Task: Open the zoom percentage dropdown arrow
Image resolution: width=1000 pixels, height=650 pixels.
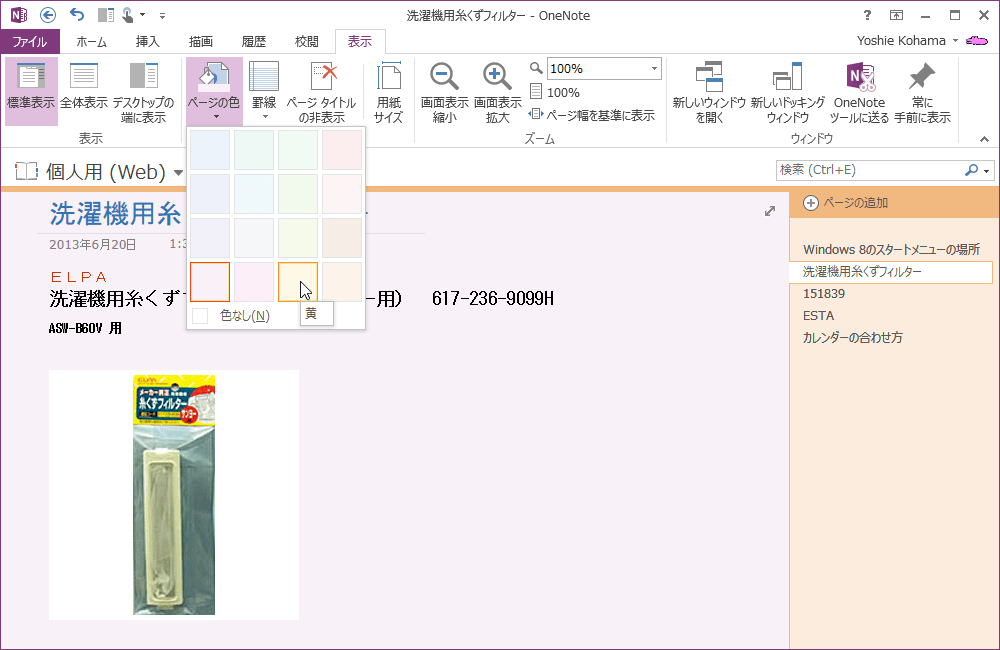Action: click(654, 69)
